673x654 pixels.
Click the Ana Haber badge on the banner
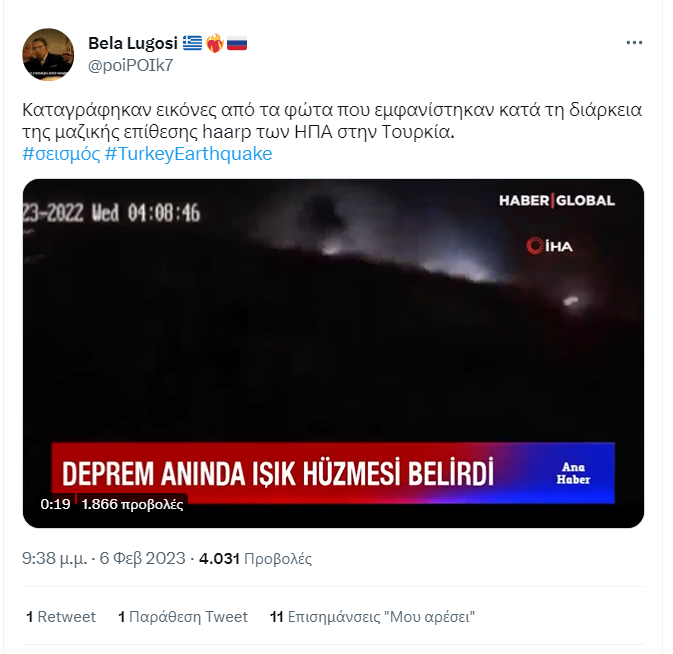573,473
